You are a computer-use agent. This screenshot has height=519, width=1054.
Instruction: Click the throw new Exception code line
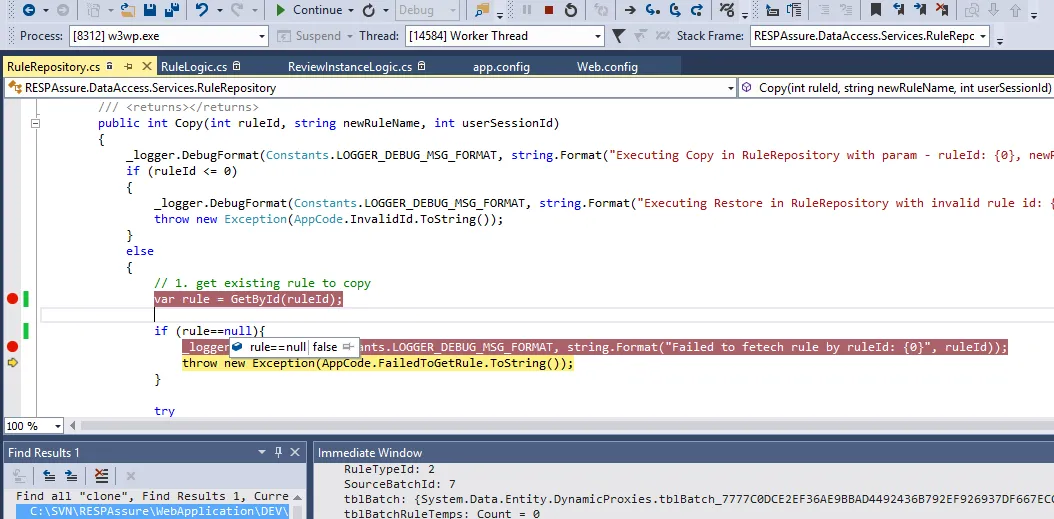(377, 363)
